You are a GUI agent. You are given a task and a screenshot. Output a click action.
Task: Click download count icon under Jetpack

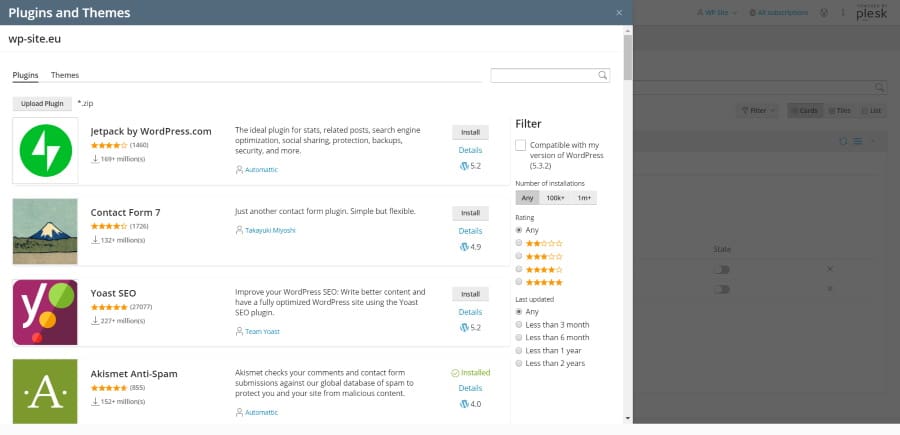(x=95, y=158)
